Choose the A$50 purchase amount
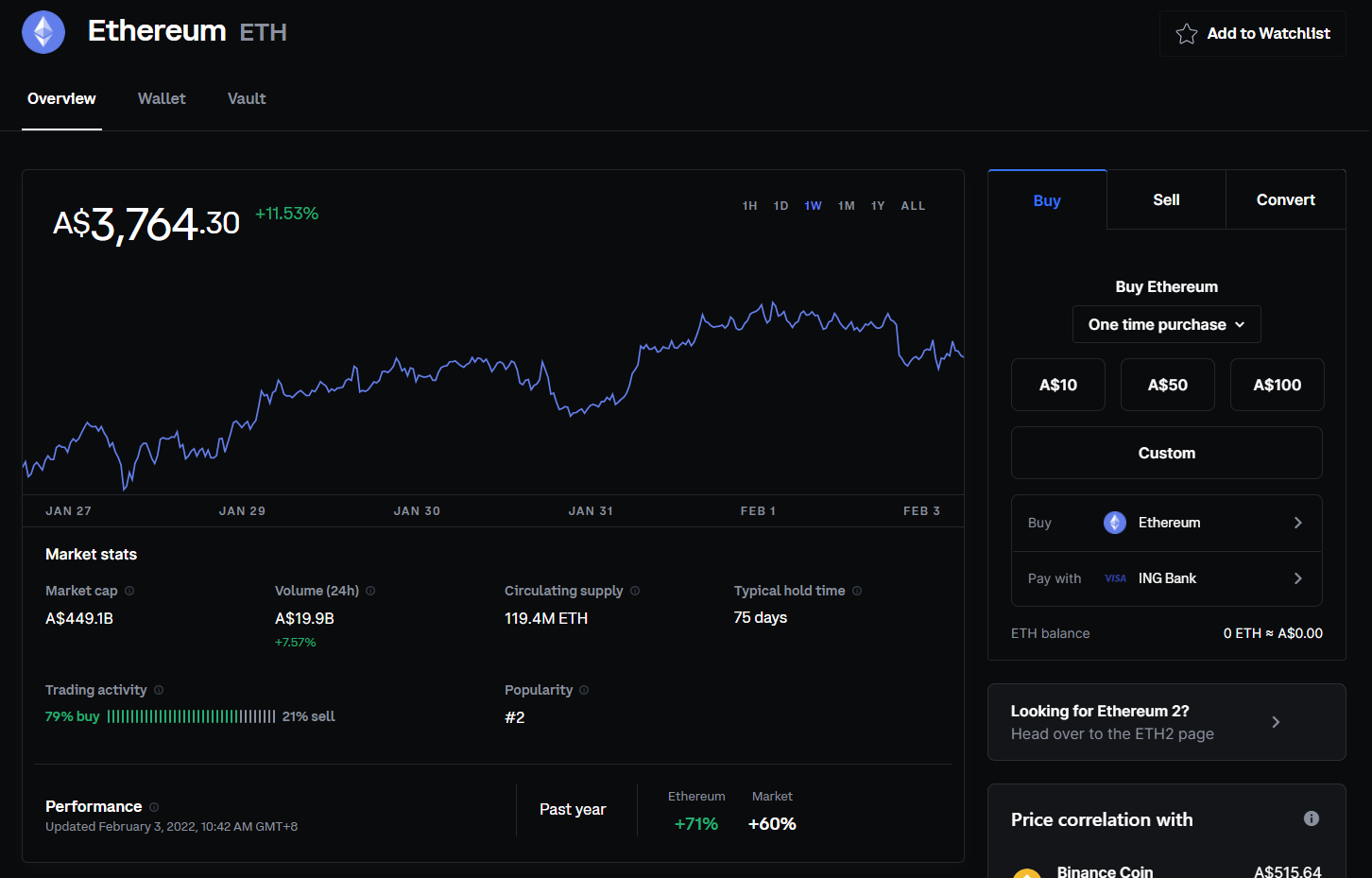This screenshot has height=878, width=1372. click(1168, 385)
